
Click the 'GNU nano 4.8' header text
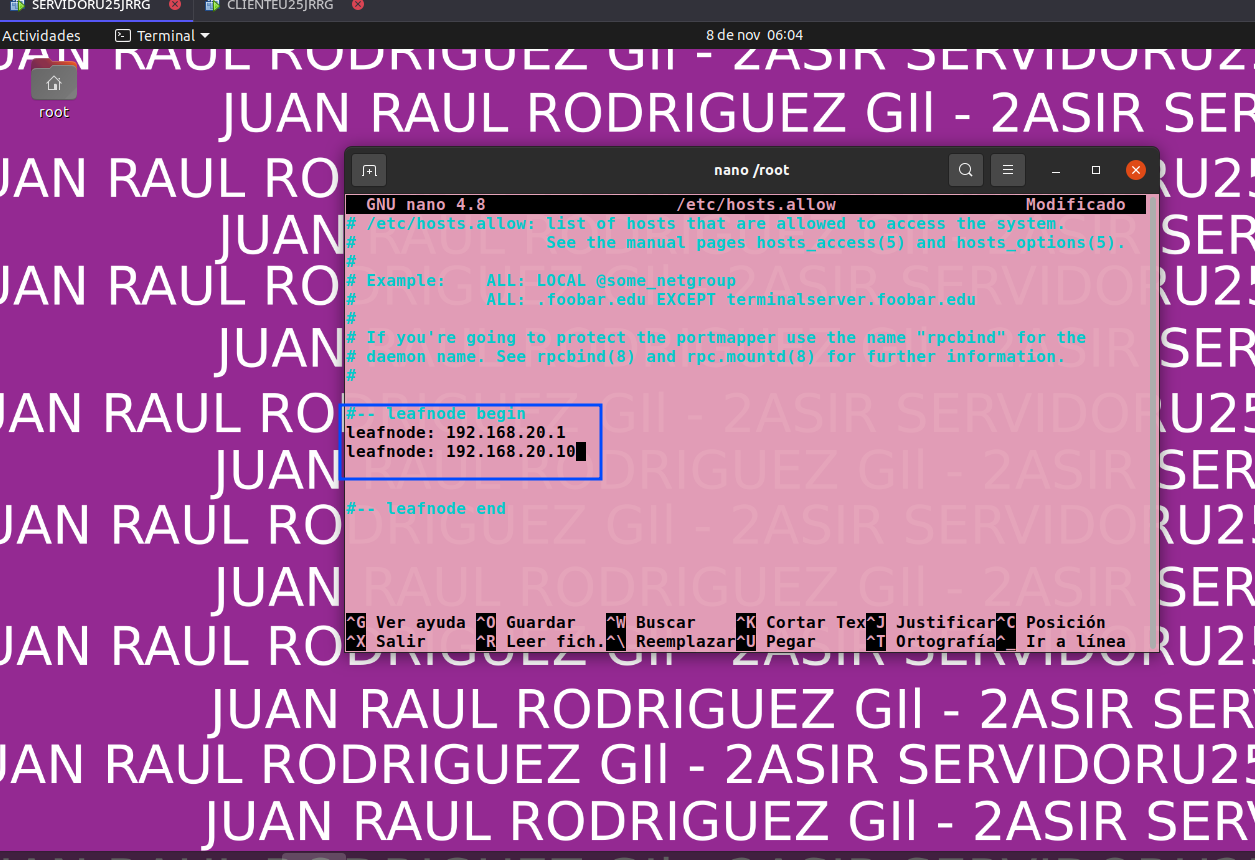pos(426,205)
